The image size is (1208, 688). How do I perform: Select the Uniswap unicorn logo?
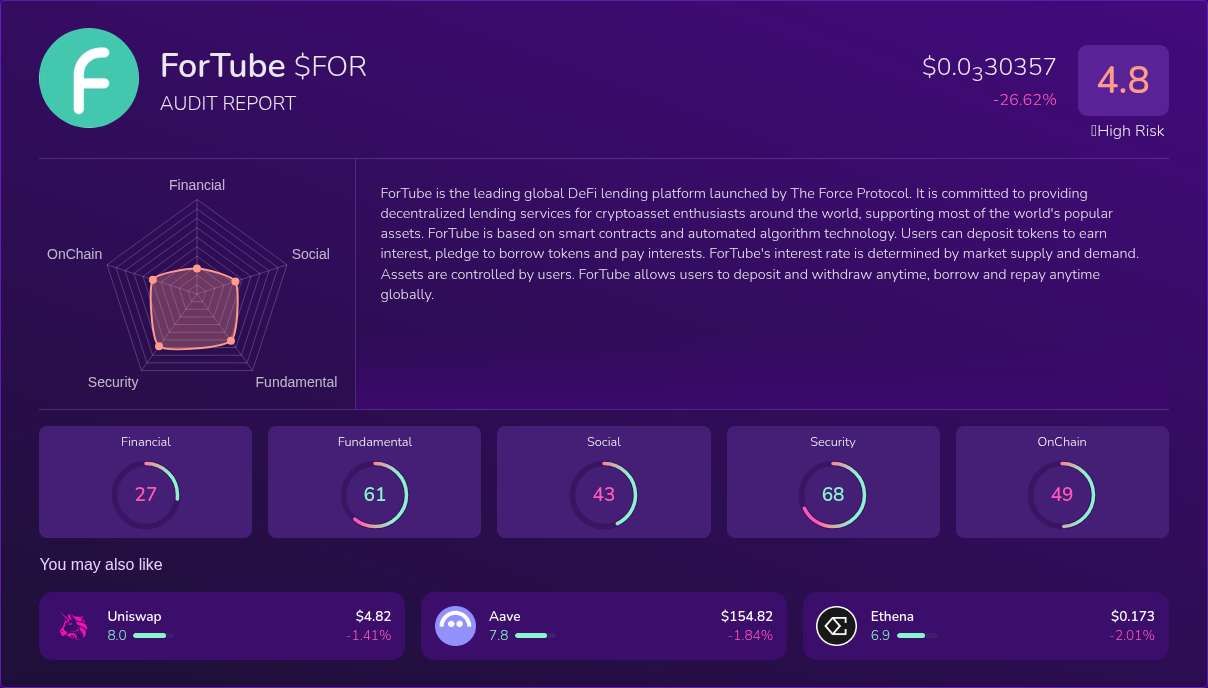72,625
